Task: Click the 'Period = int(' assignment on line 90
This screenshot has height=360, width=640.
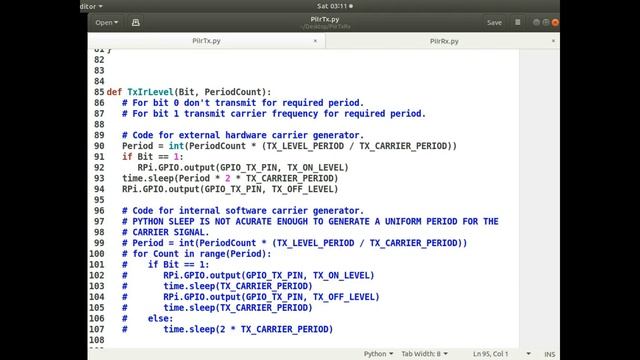Action: pos(289,146)
